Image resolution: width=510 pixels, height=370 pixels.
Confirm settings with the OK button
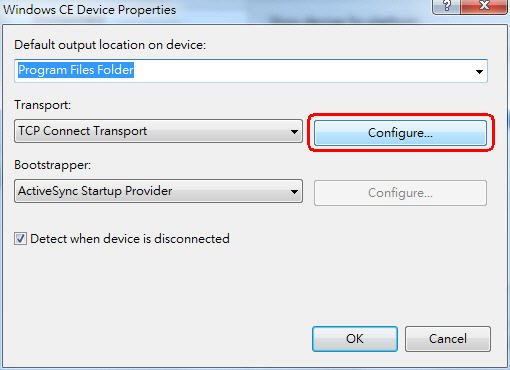pyautogui.click(x=355, y=339)
